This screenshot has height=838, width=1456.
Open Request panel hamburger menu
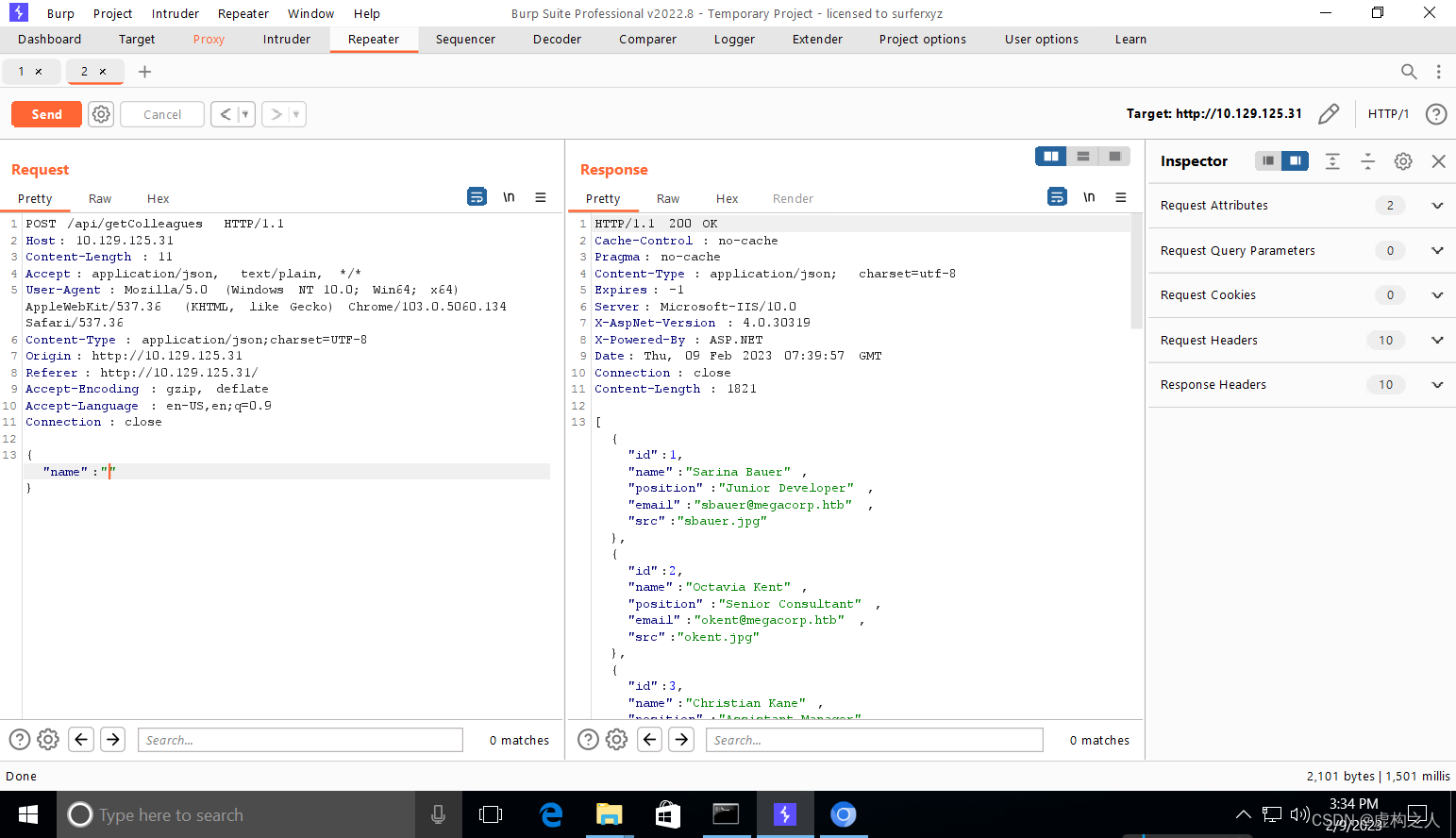(541, 197)
